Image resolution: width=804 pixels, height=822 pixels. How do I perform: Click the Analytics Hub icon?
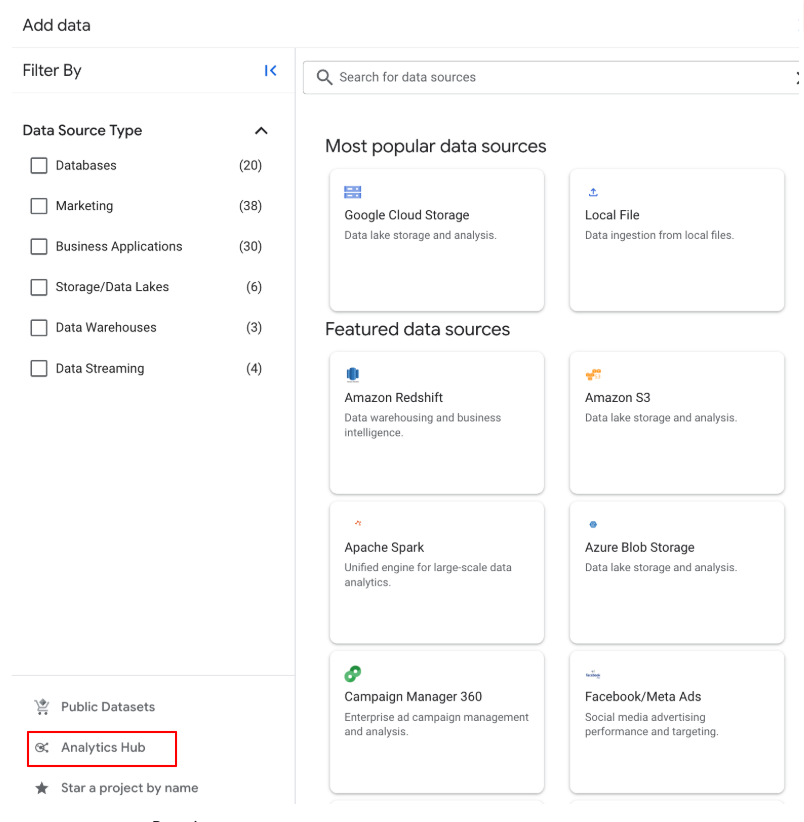[42, 748]
